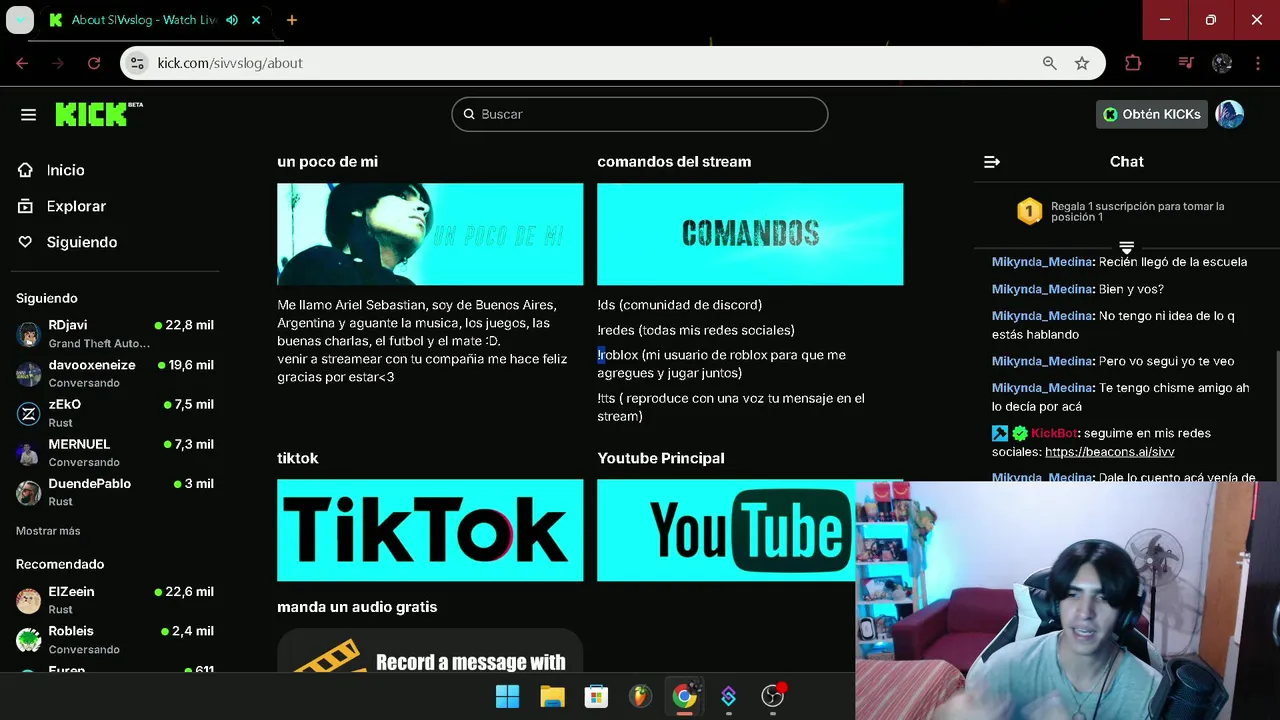Open the media control icon in the toolbar
Viewport: 1280px width, 720px height.
(1186, 63)
